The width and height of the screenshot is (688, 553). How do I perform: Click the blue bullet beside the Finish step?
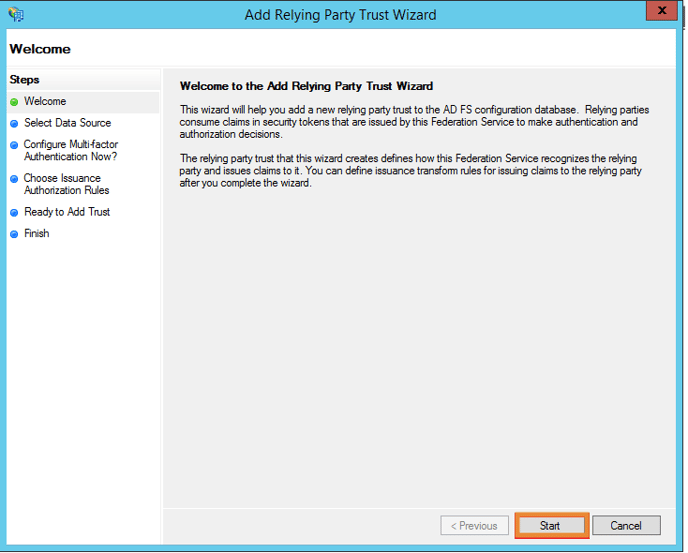(x=14, y=234)
